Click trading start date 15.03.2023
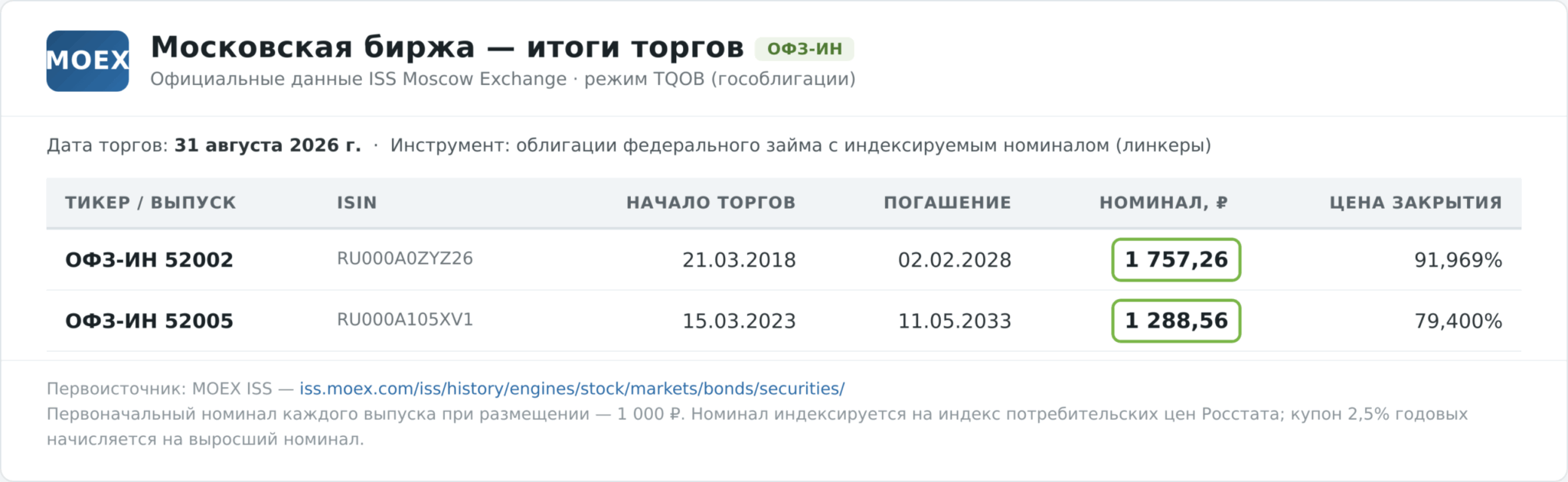Viewport: 1568px width, 482px height. click(x=740, y=321)
